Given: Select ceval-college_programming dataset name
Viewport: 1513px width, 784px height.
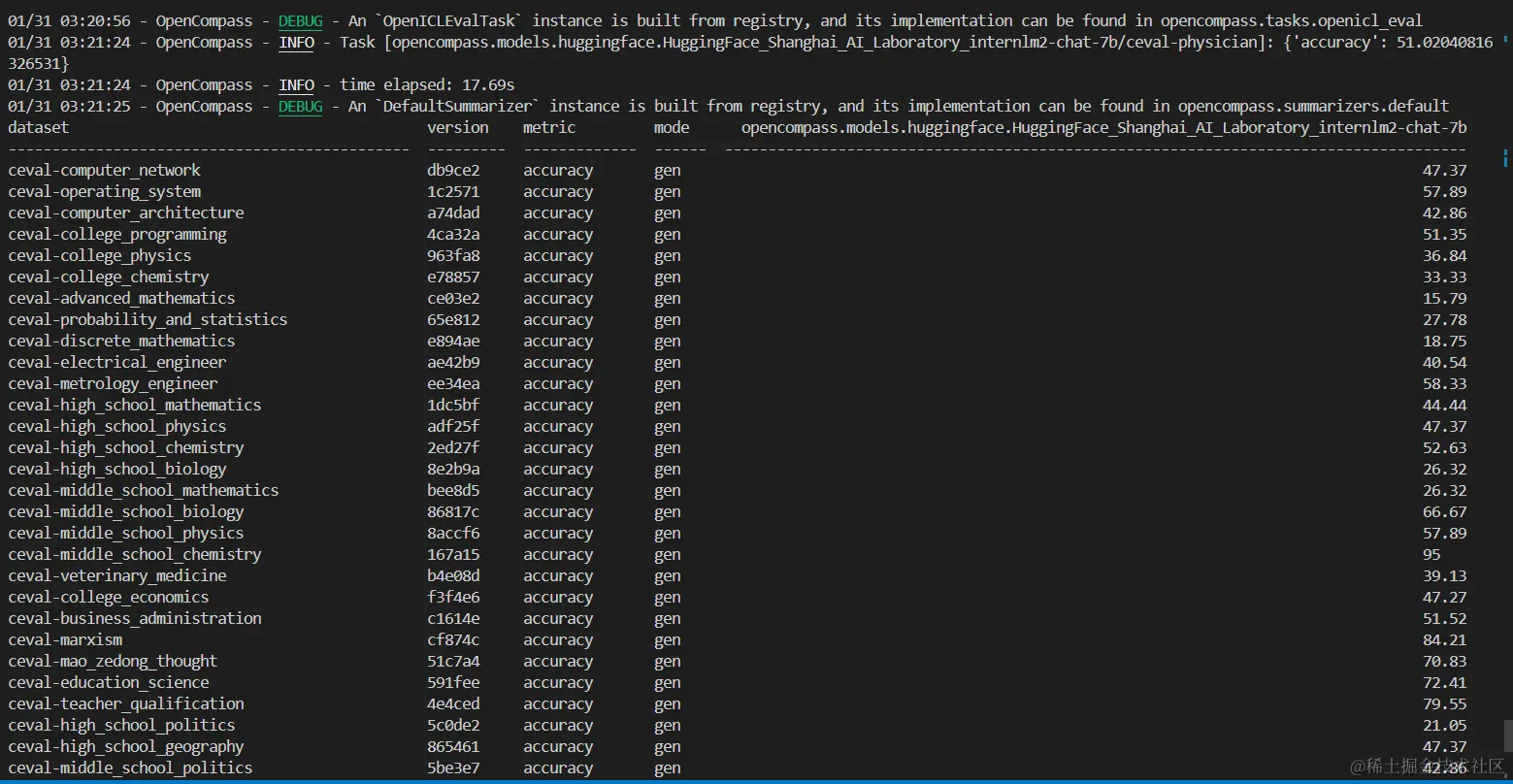Looking at the screenshot, I should (117, 234).
